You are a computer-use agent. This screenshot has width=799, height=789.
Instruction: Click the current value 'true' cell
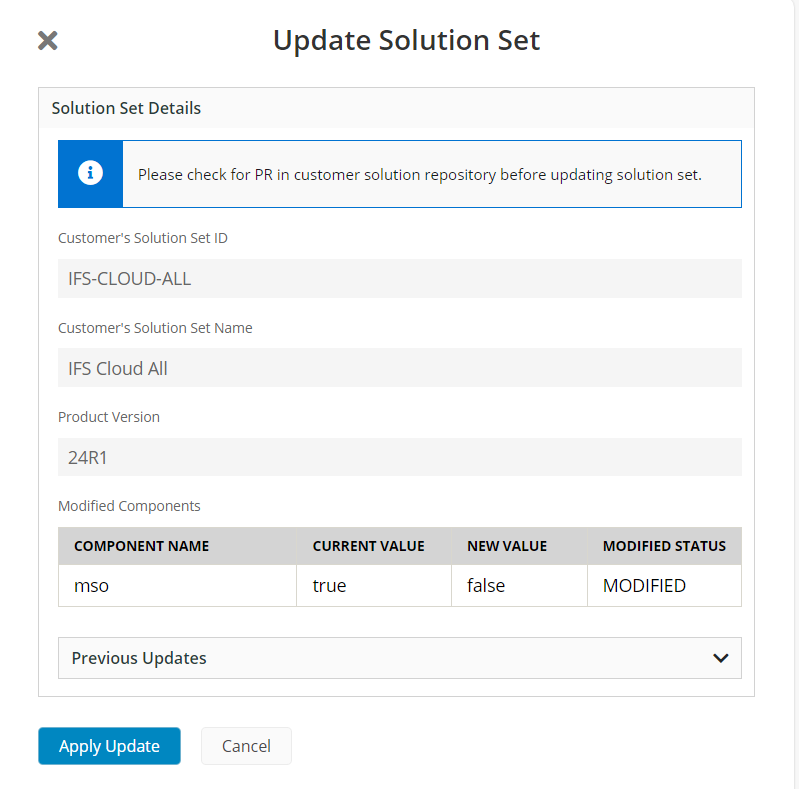[x=374, y=585]
